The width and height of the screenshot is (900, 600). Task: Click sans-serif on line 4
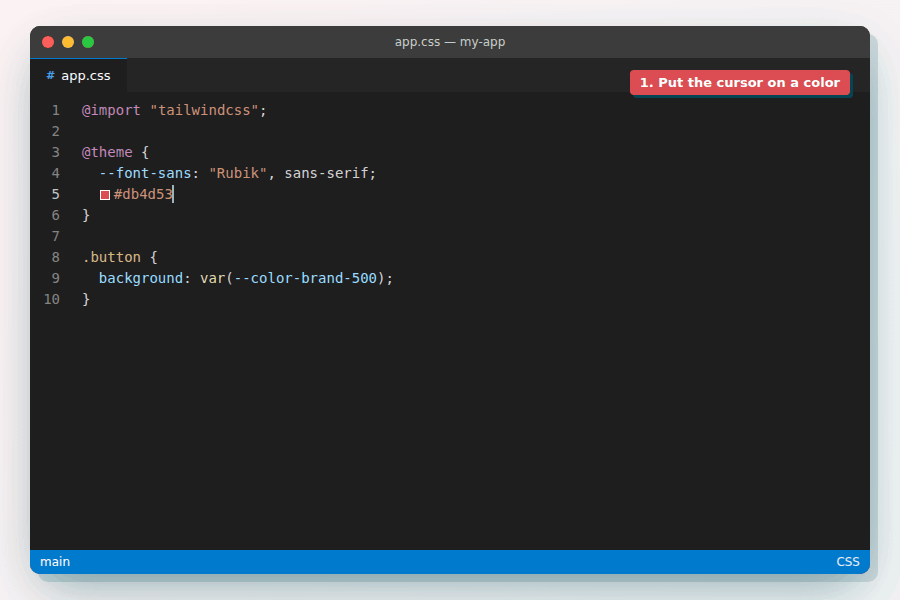tap(326, 173)
